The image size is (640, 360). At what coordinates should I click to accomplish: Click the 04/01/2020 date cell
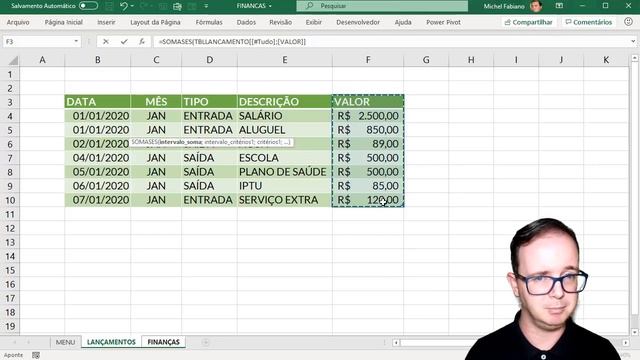tap(98, 158)
